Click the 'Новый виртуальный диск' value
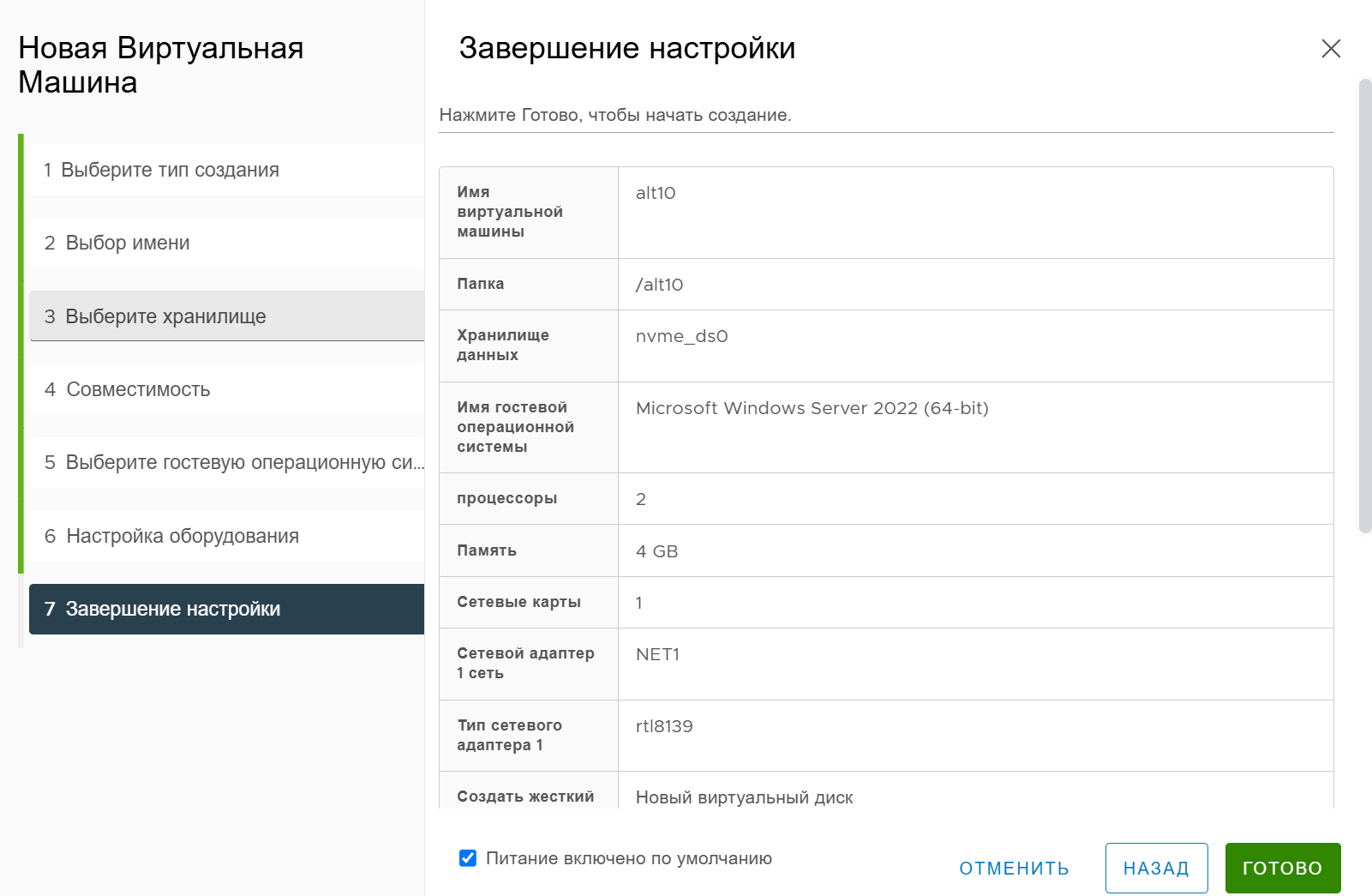This screenshot has width=1372, height=896. coord(744,797)
